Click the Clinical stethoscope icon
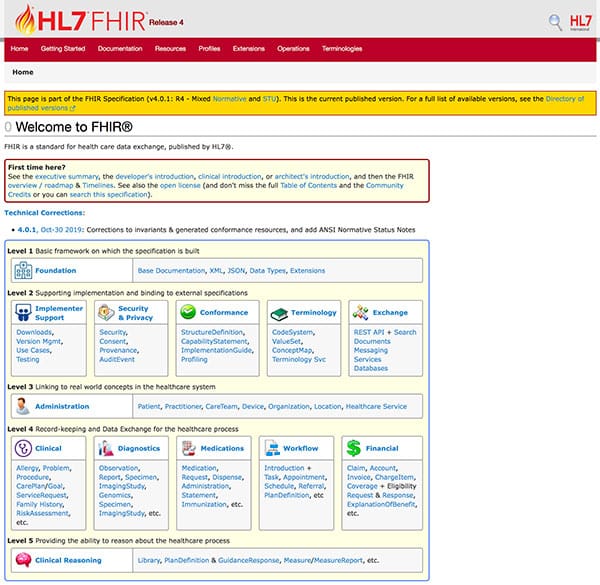 click(23, 448)
